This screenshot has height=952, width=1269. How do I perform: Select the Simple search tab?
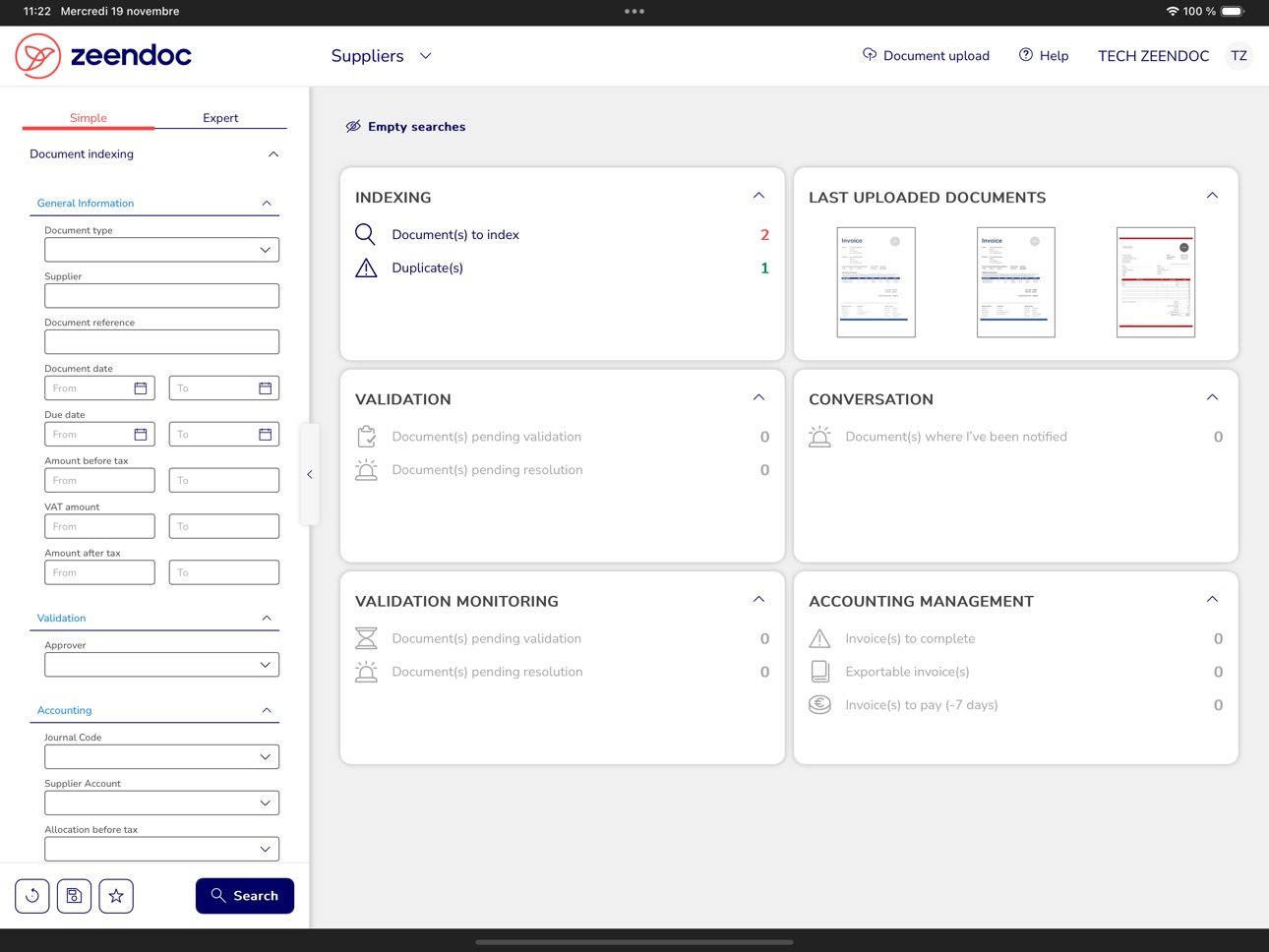[89, 118]
